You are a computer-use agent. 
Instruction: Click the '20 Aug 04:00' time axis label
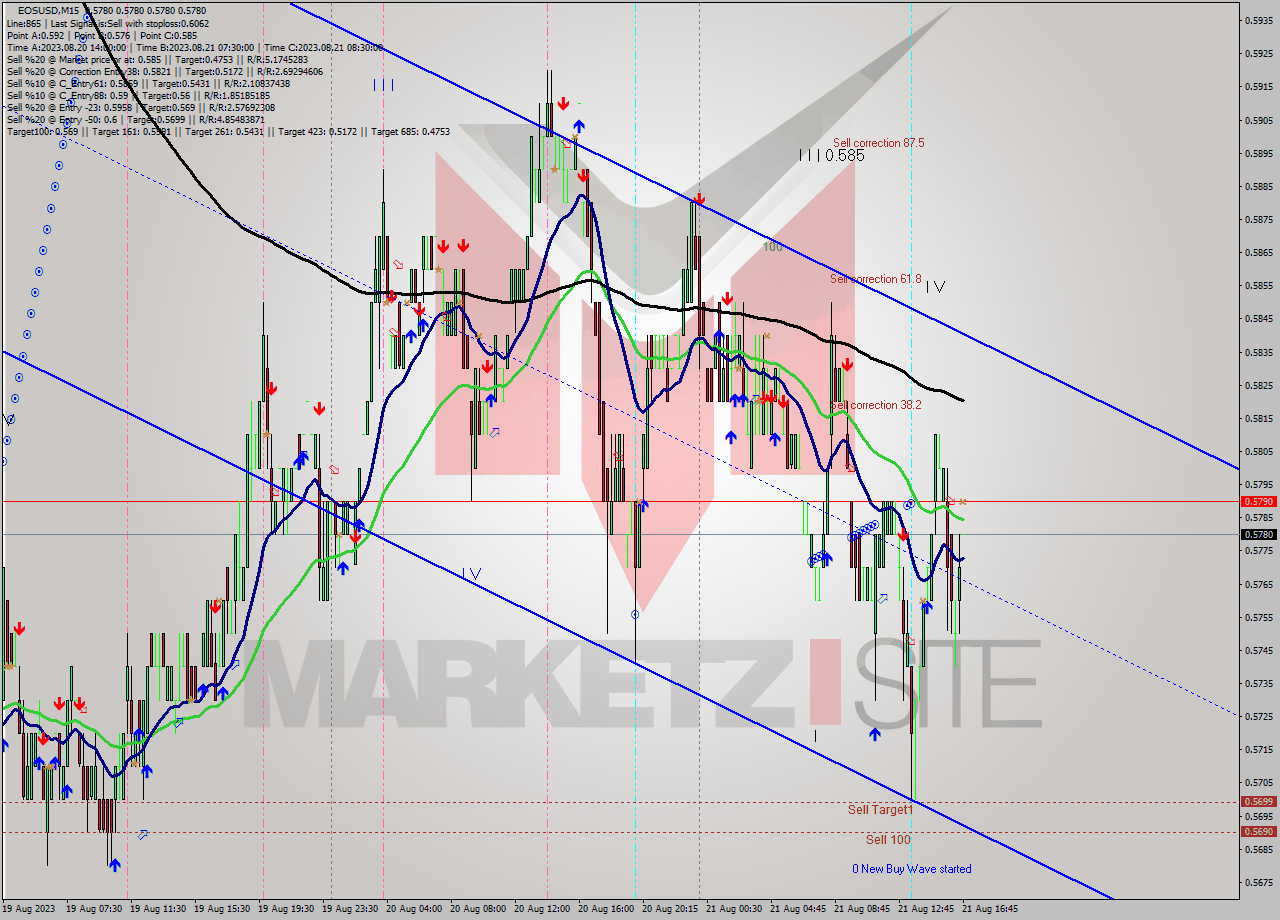click(x=414, y=909)
